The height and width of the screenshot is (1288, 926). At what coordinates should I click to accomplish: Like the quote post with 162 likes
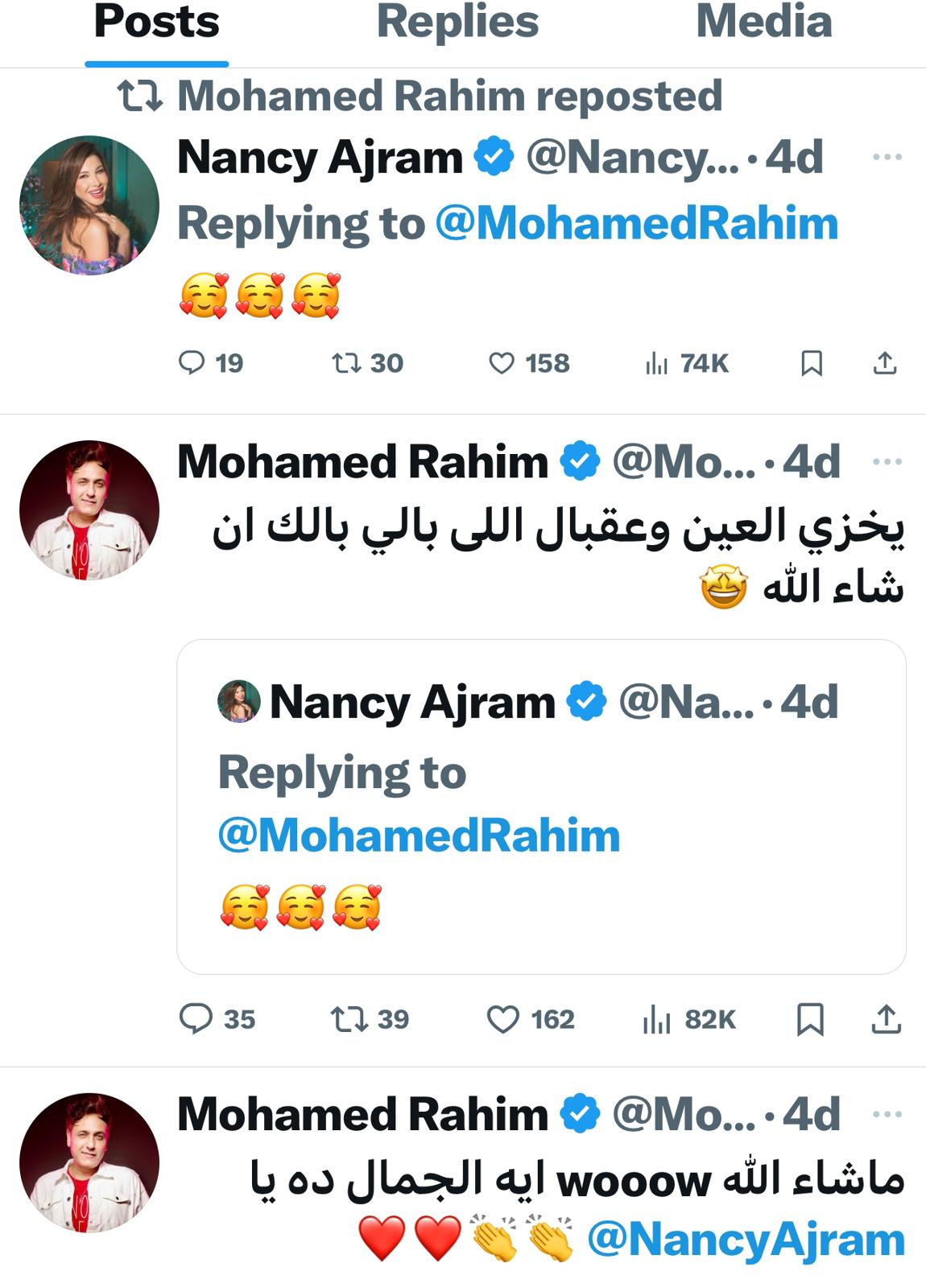(503, 1020)
